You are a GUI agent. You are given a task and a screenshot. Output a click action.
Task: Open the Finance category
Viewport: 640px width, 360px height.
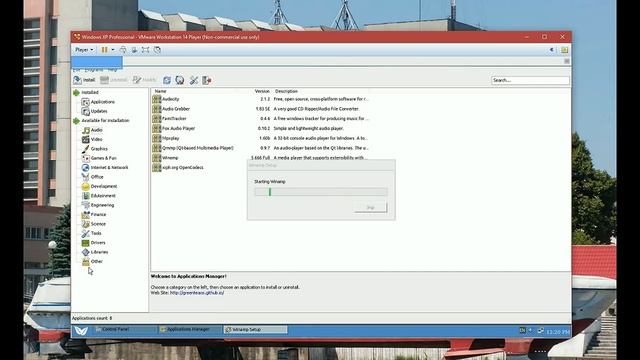(x=98, y=215)
